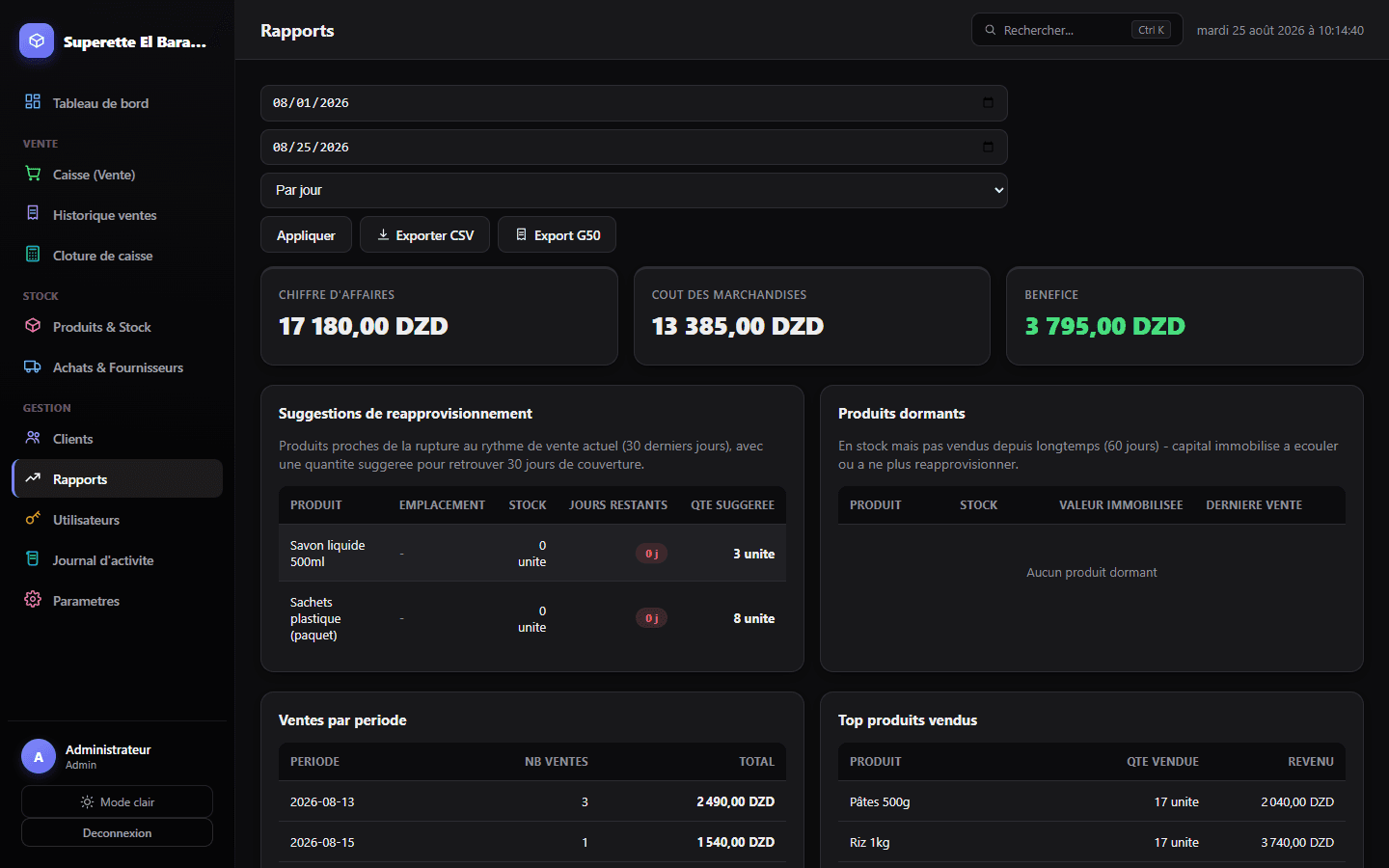Click the Utilisateurs key icon
The height and width of the screenshot is (868, 1389).
click(33, 519)
